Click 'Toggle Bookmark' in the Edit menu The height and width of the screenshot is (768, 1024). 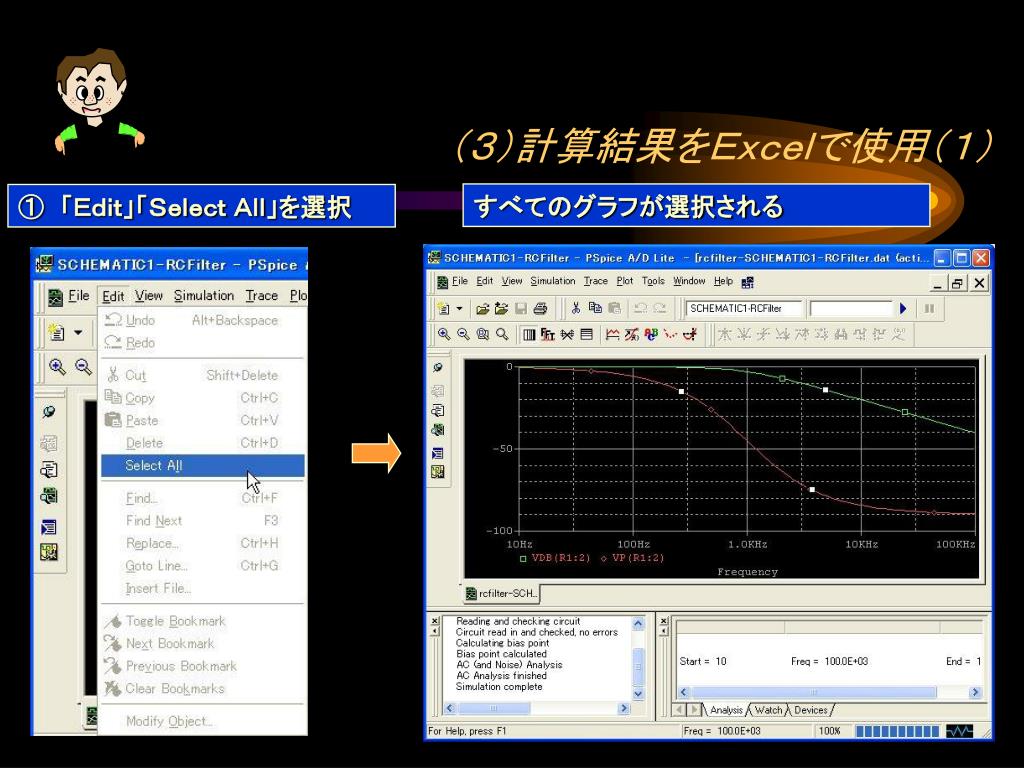coord(202,621)
